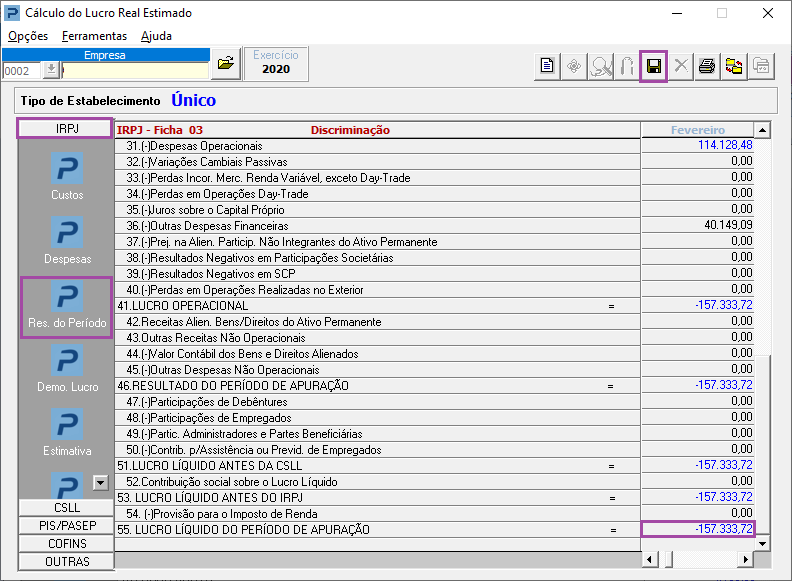
Task: Click the yellow folders transfer toolbar icon
Action: (x=733, y=66)
